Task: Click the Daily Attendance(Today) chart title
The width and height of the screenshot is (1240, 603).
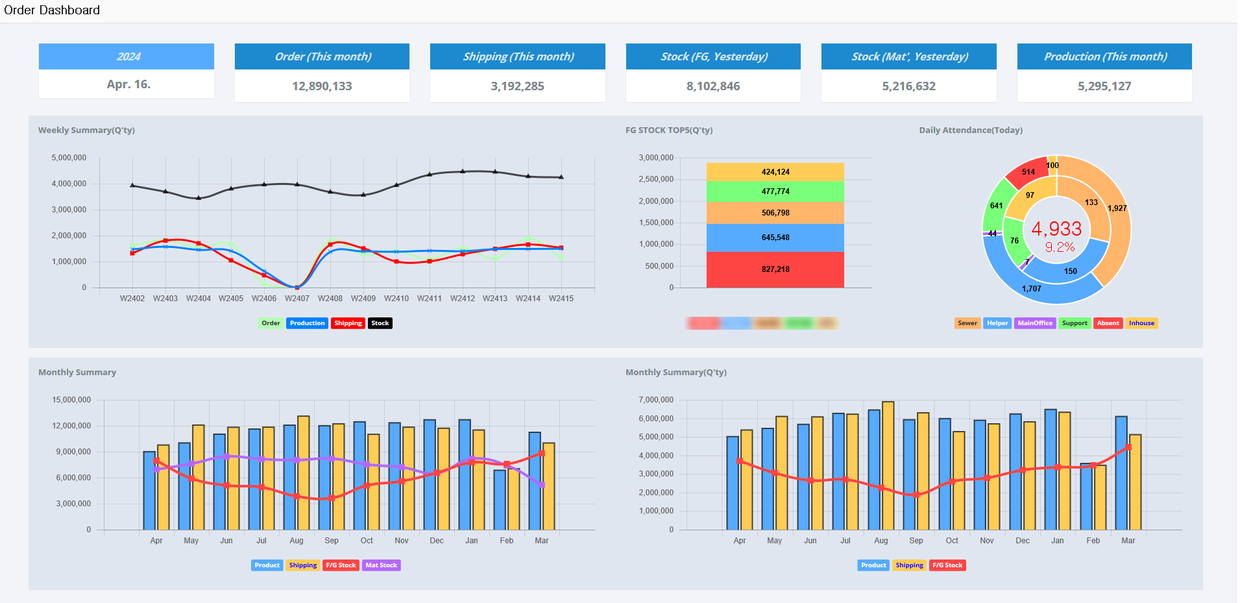Action: pyautogui.click(x=971, y=130)
